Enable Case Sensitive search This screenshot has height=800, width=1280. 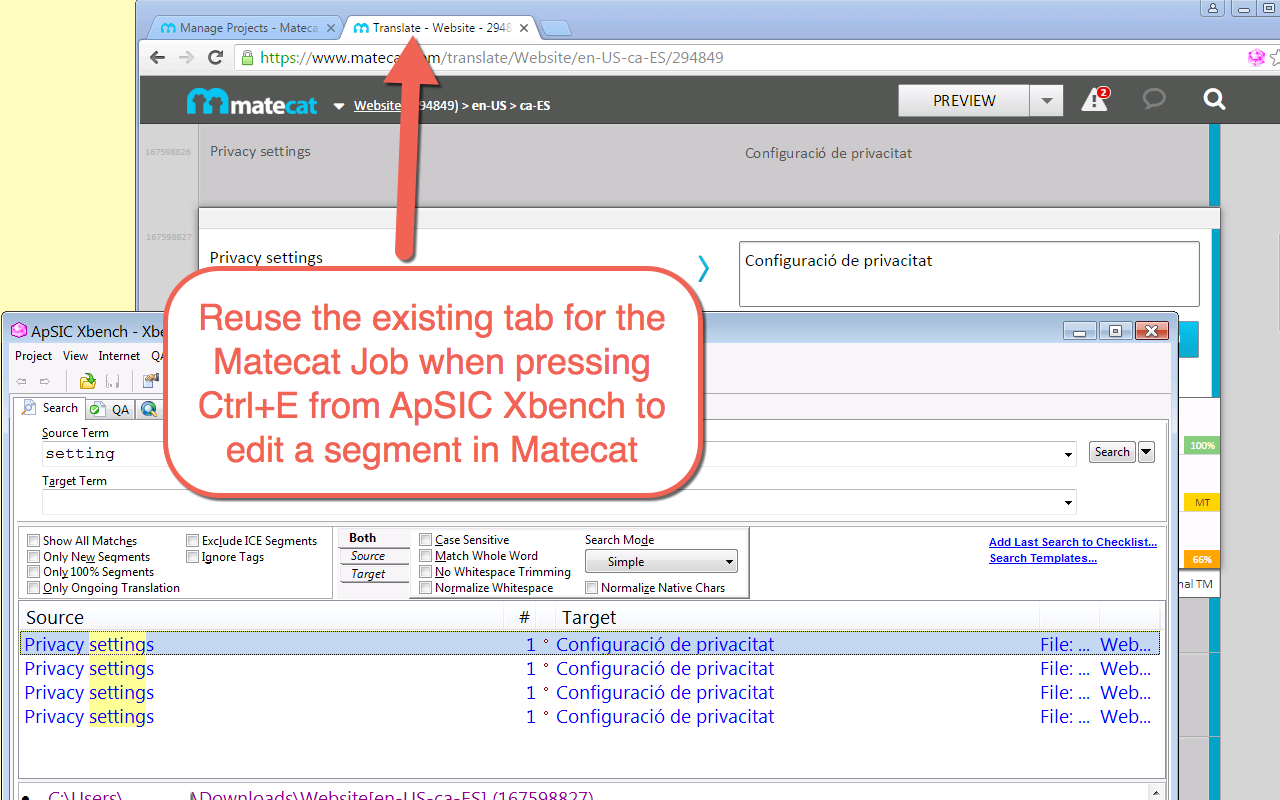pyautogui.click(x=426, y=540)
